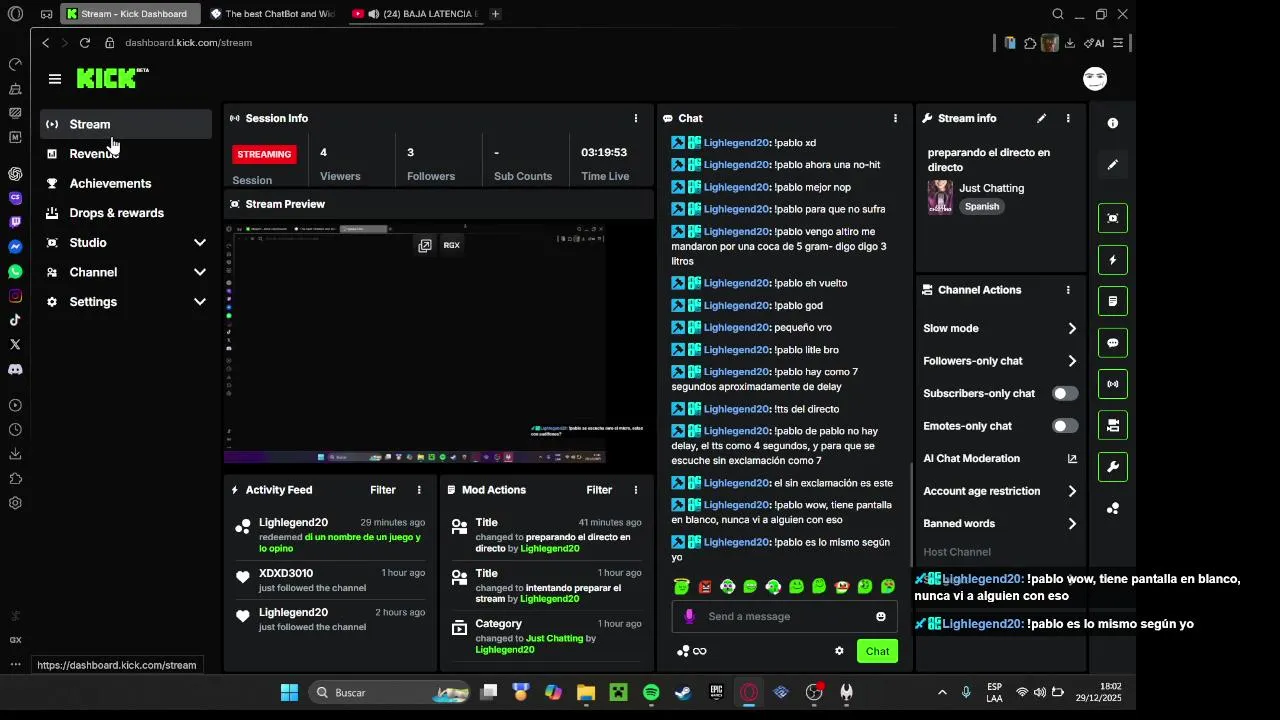Reload the dashboard page
The height and width of the screenshot is (720, 1280).
pos(85,43)
